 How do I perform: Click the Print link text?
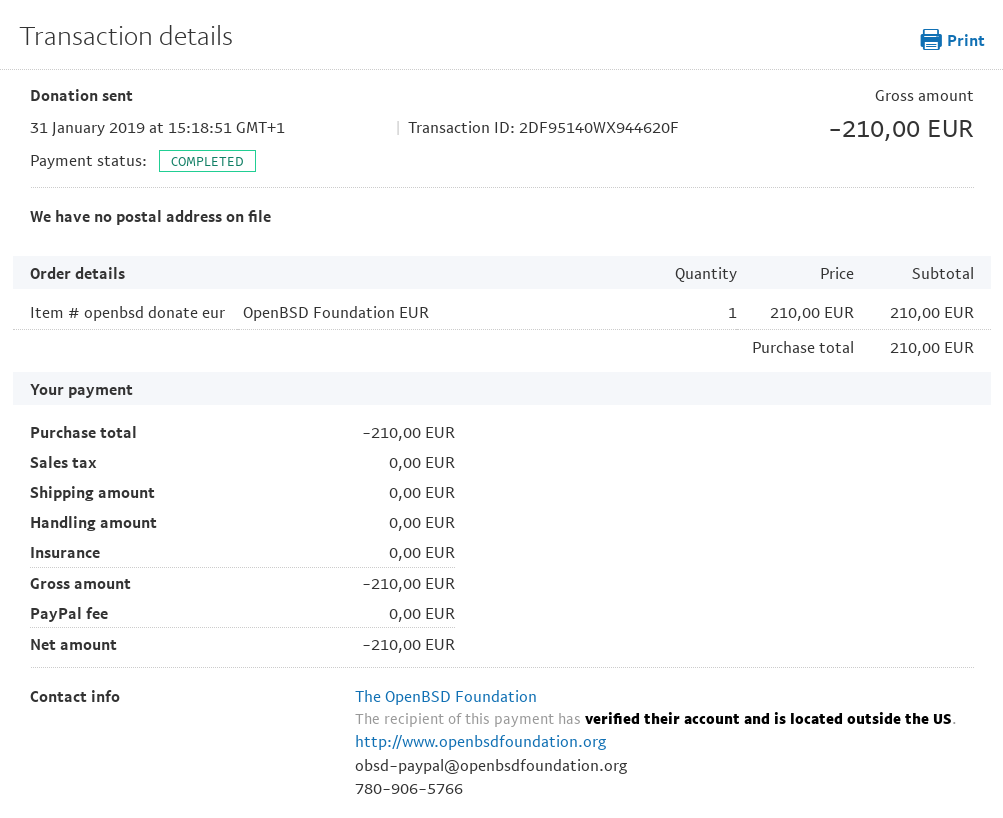click(965, 41)
